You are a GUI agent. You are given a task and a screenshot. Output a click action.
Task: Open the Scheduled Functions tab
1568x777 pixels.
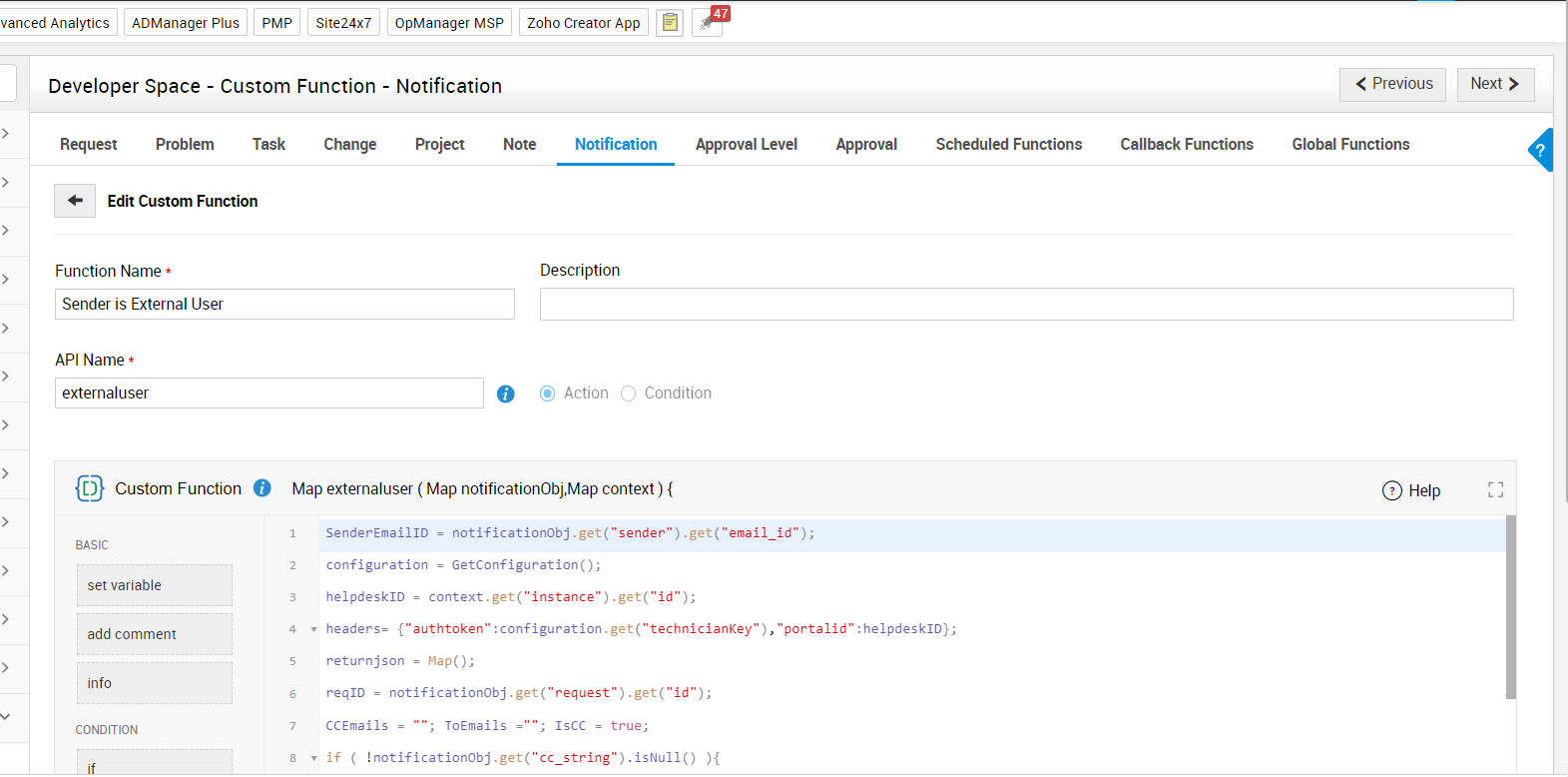(1008, 145)
